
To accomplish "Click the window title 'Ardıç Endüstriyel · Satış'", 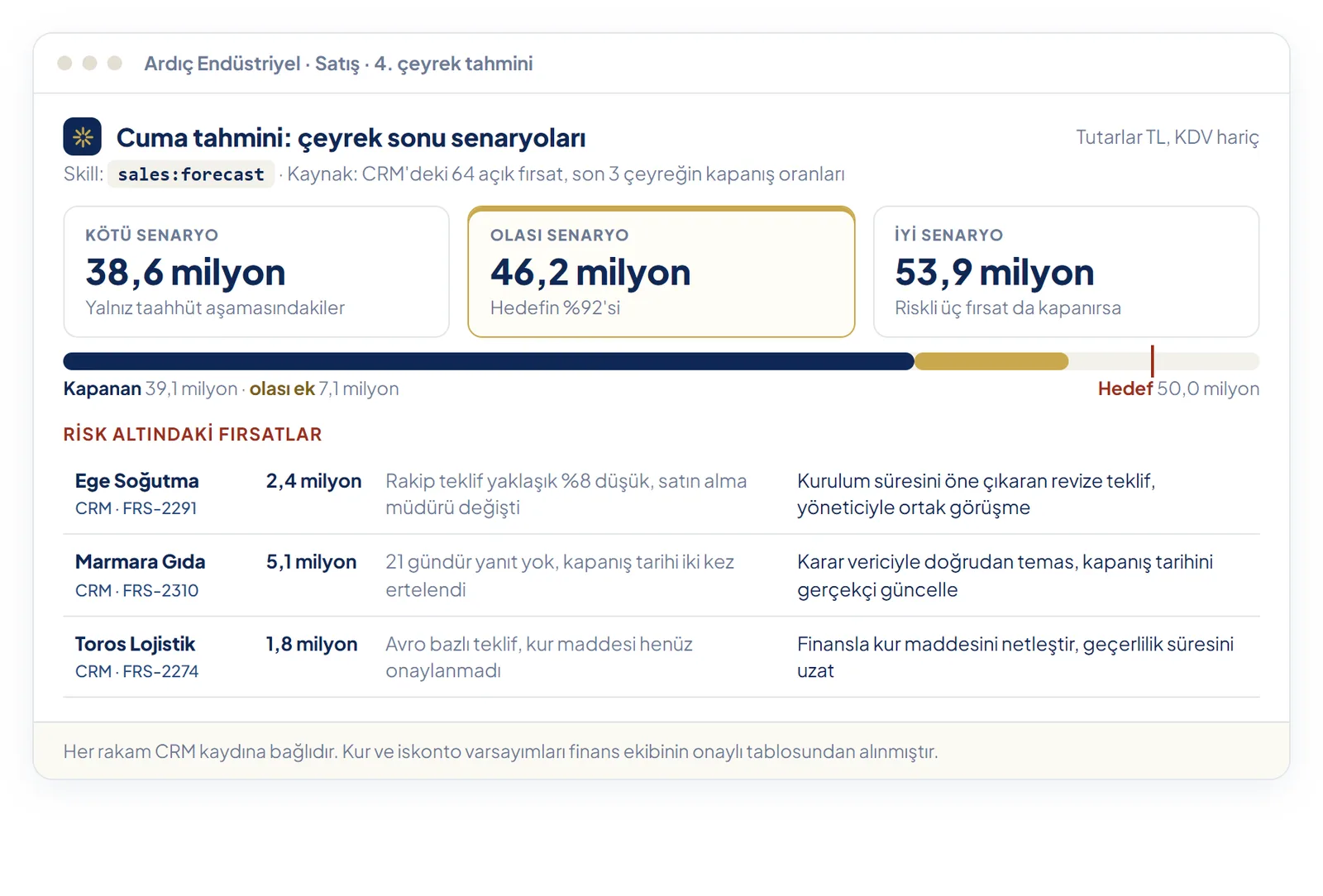I will (338, 64).
